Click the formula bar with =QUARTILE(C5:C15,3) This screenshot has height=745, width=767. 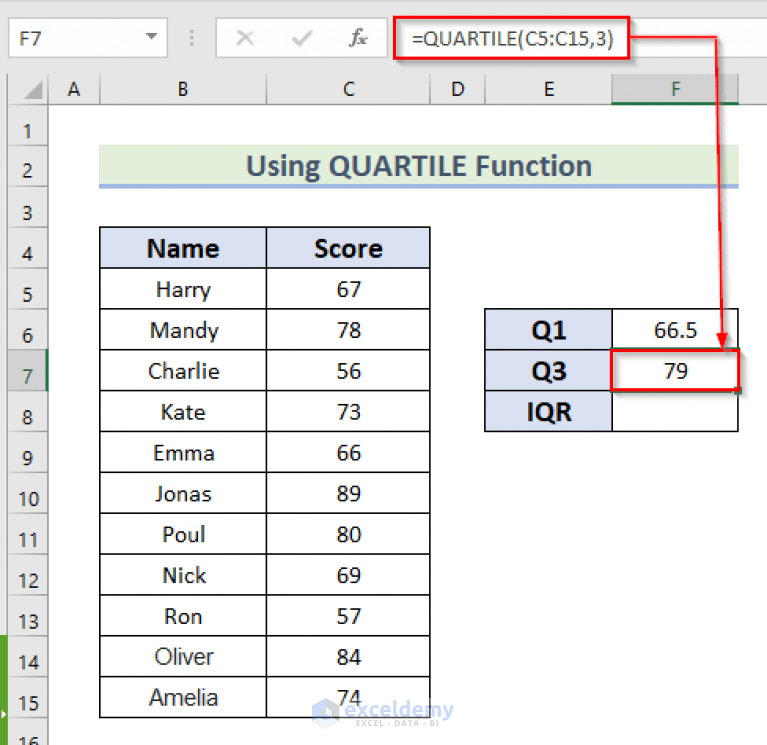point(512,38)
